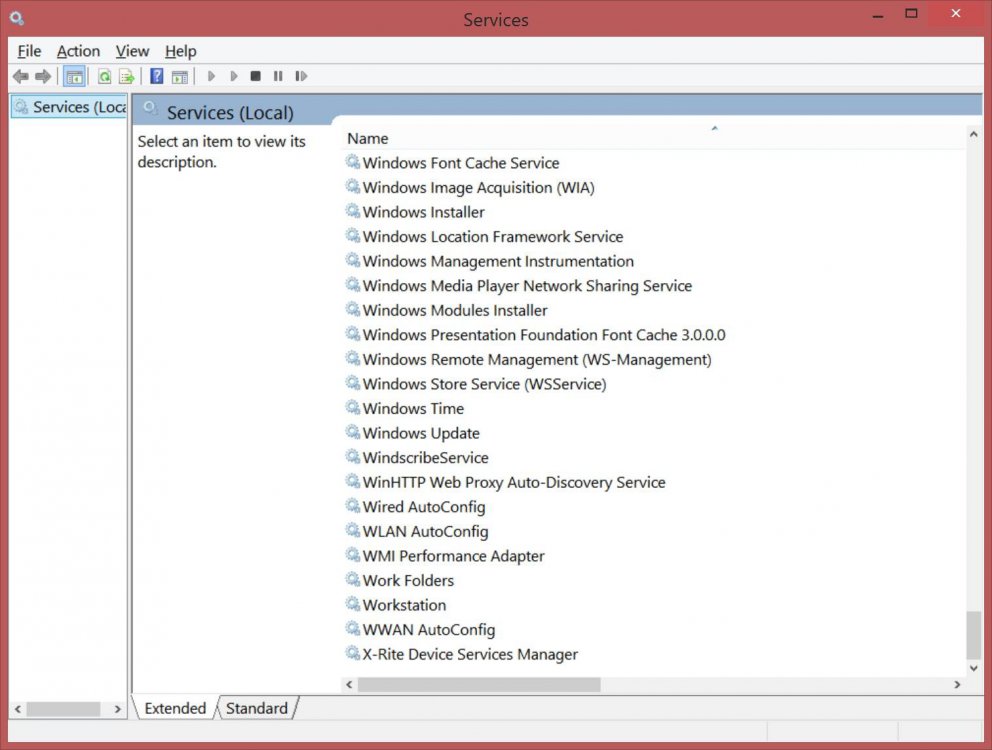Click services list horizontal scrollbar thumb
Viewport: 992px width, 750px height.
[479, 685]
